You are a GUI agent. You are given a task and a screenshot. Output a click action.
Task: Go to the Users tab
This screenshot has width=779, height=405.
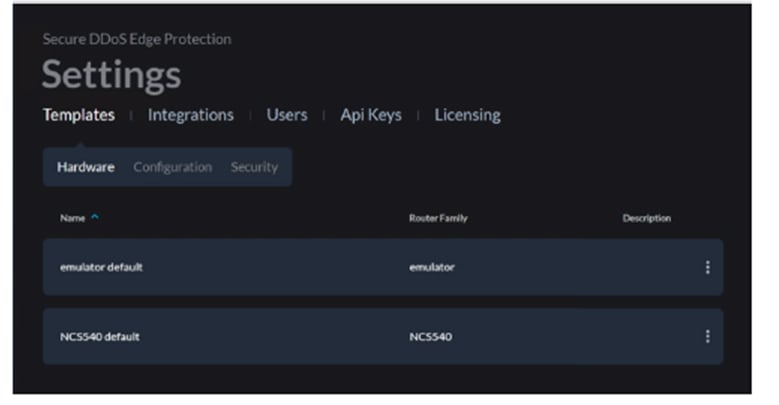[286, 115]
